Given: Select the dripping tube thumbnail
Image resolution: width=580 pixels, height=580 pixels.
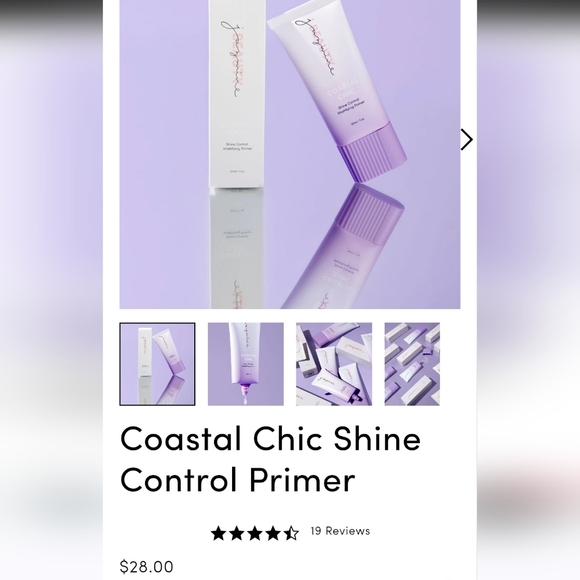Looking at the screenshot, I should coord(246,364).
